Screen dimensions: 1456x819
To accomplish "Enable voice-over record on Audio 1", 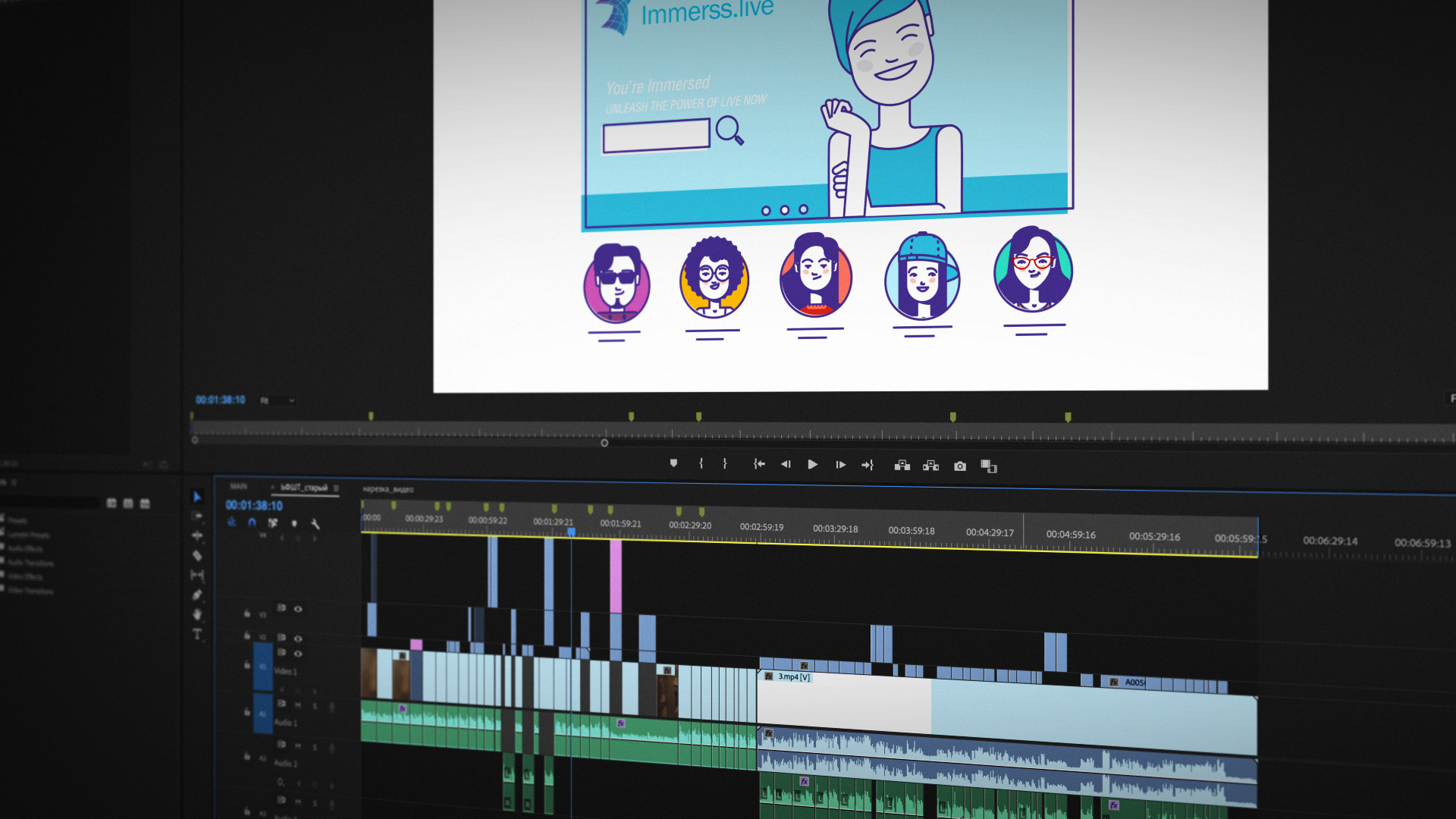I will [x=331, y=707].
